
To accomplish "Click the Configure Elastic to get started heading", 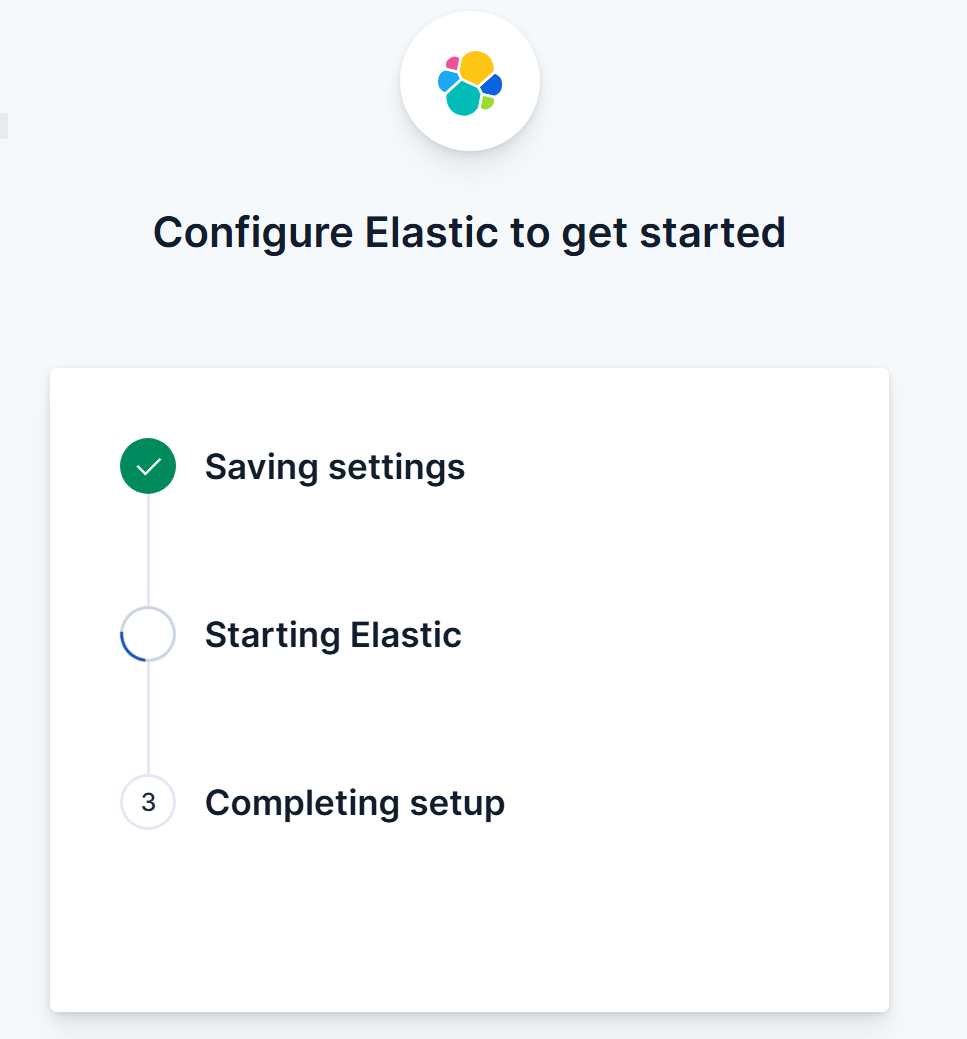I will (x=469, y=233).
